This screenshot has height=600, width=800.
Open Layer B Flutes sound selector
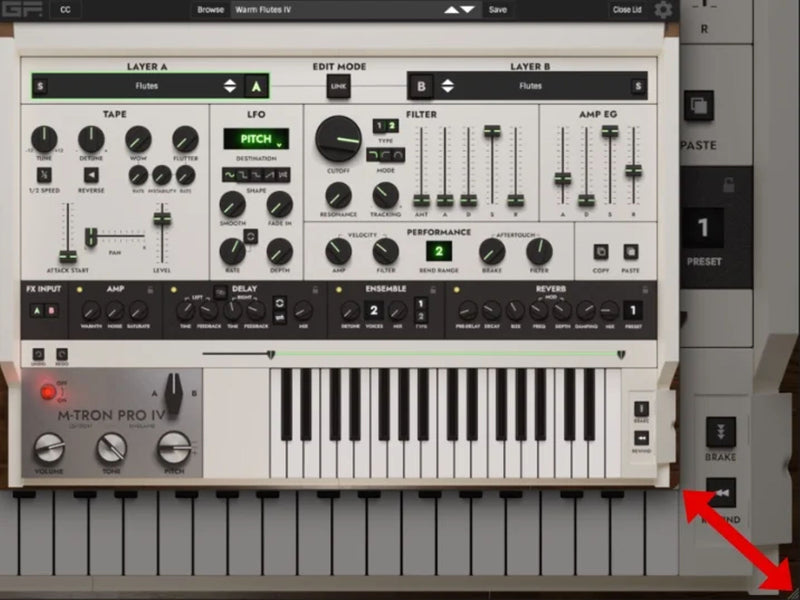pyautogui.click(x=530, y=86)
